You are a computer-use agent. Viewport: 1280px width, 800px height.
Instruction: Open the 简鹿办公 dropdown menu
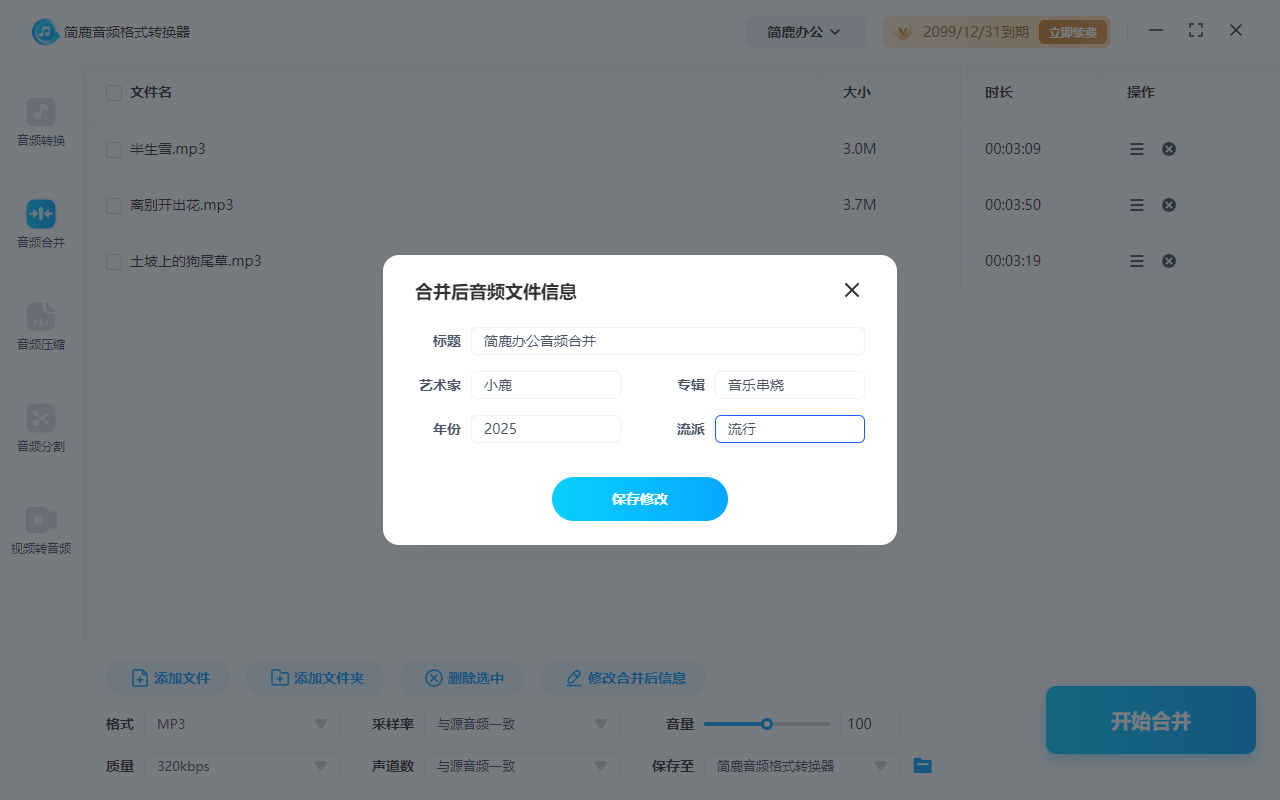806,31
